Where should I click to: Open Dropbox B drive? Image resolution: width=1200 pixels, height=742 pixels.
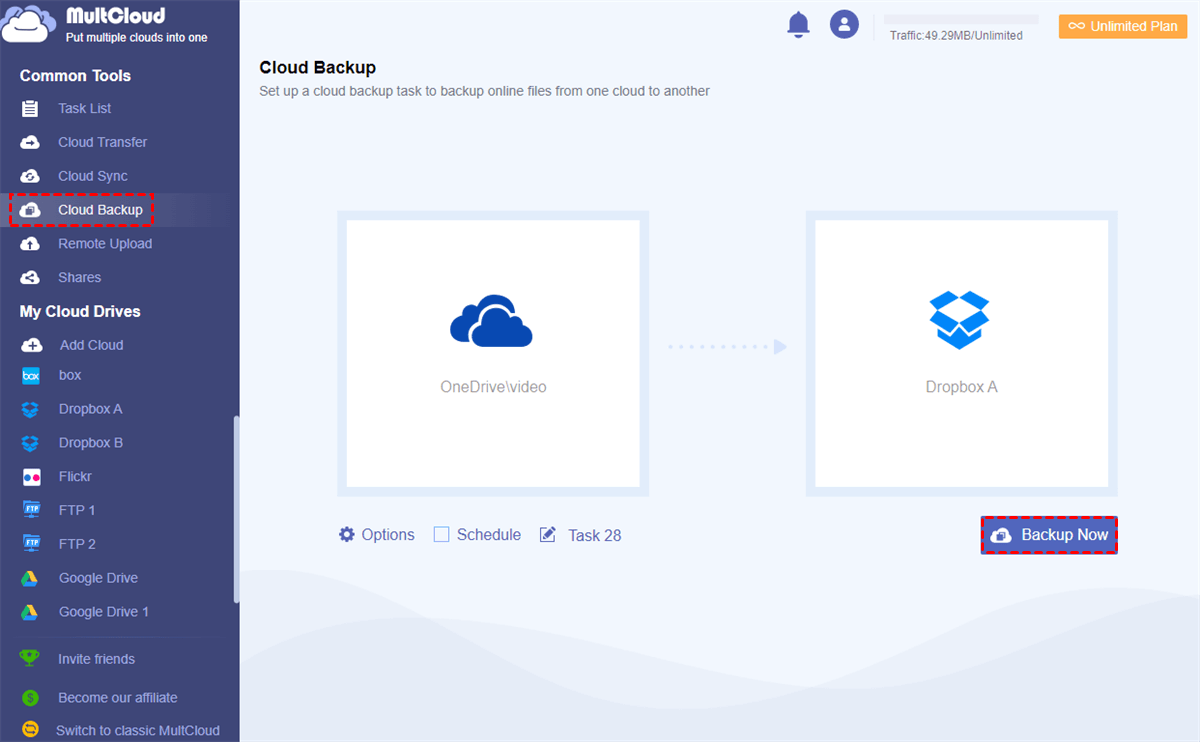pos(91,443)
